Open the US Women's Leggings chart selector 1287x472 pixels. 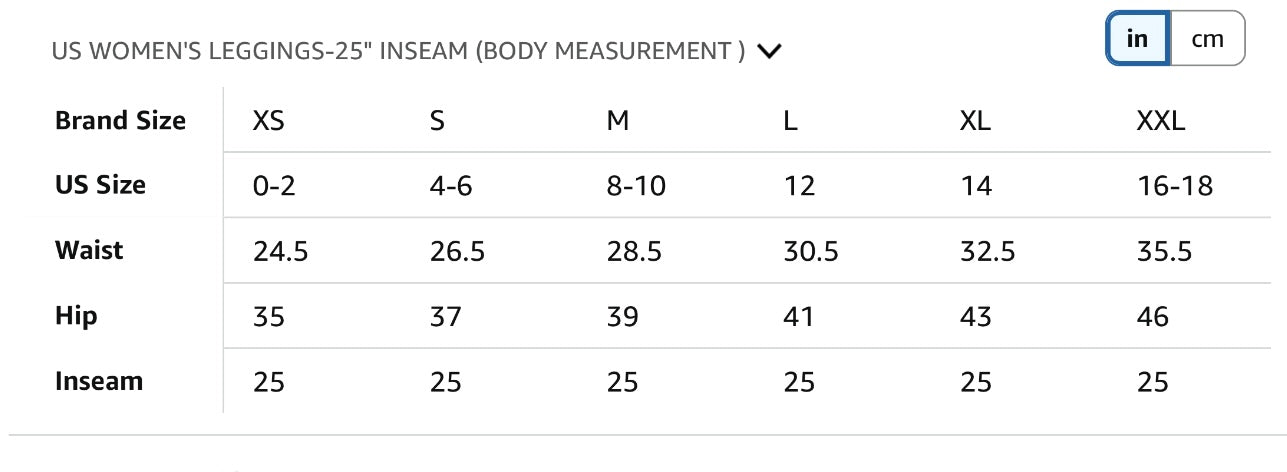coord(398,51)
